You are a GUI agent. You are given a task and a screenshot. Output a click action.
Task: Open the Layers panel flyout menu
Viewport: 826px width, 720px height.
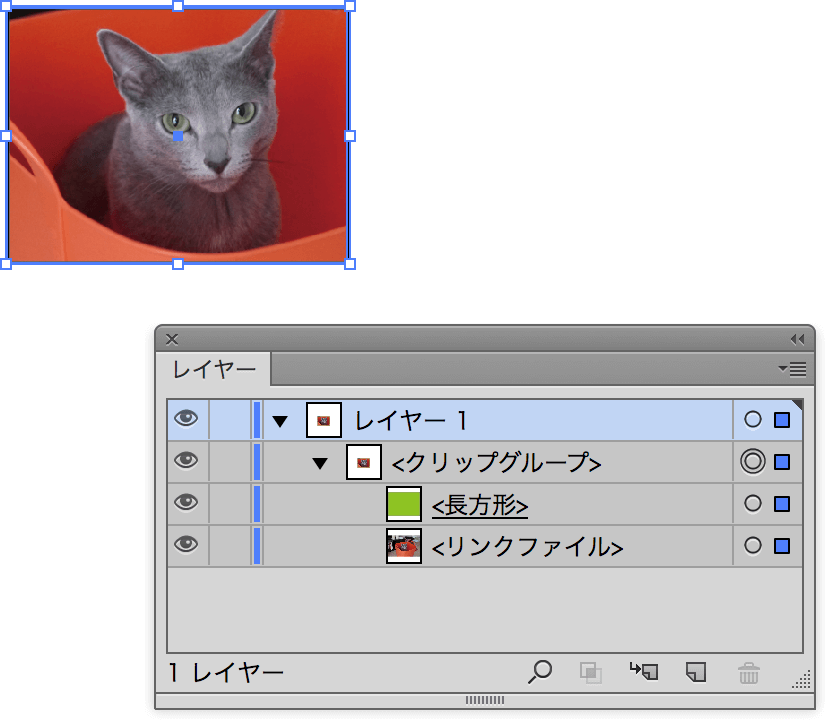[x=793, y=369]
